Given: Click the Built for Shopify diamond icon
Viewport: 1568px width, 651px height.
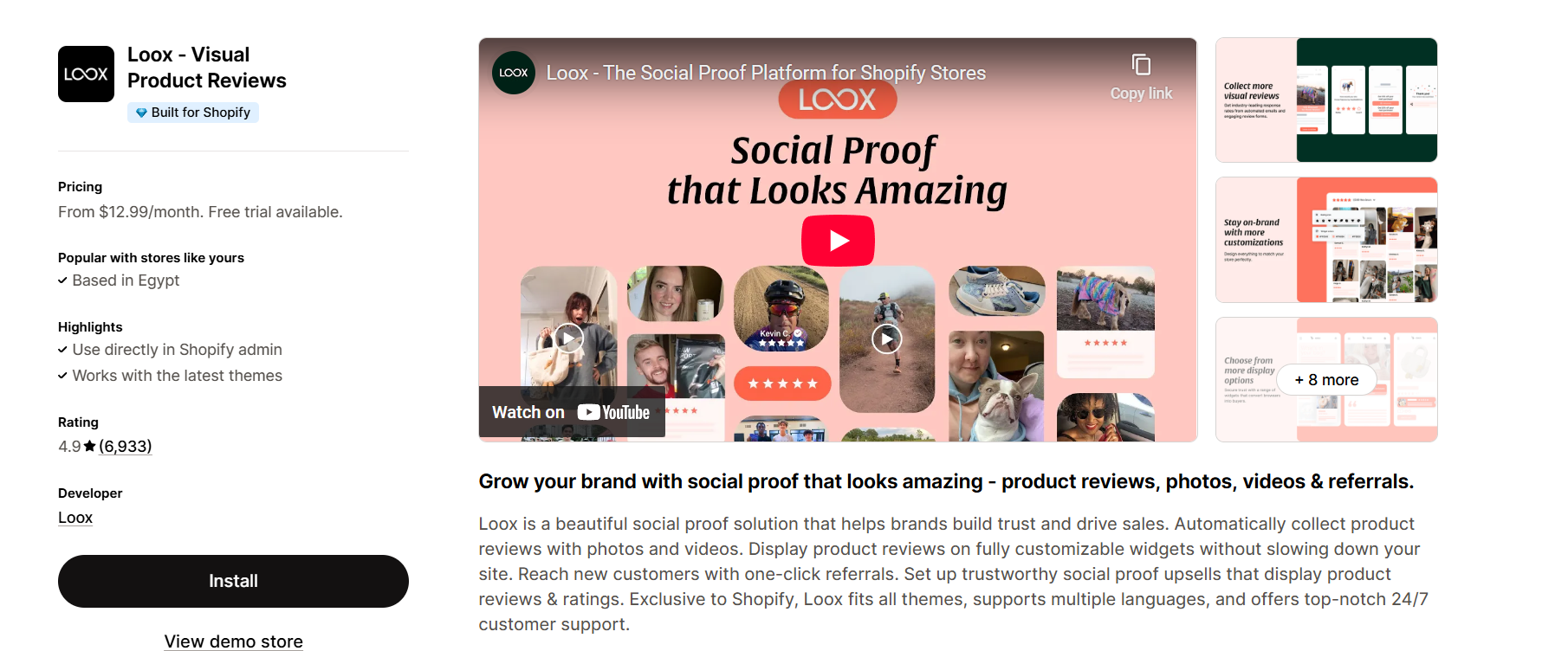Looking at the screenshot, I should [141, 113].
